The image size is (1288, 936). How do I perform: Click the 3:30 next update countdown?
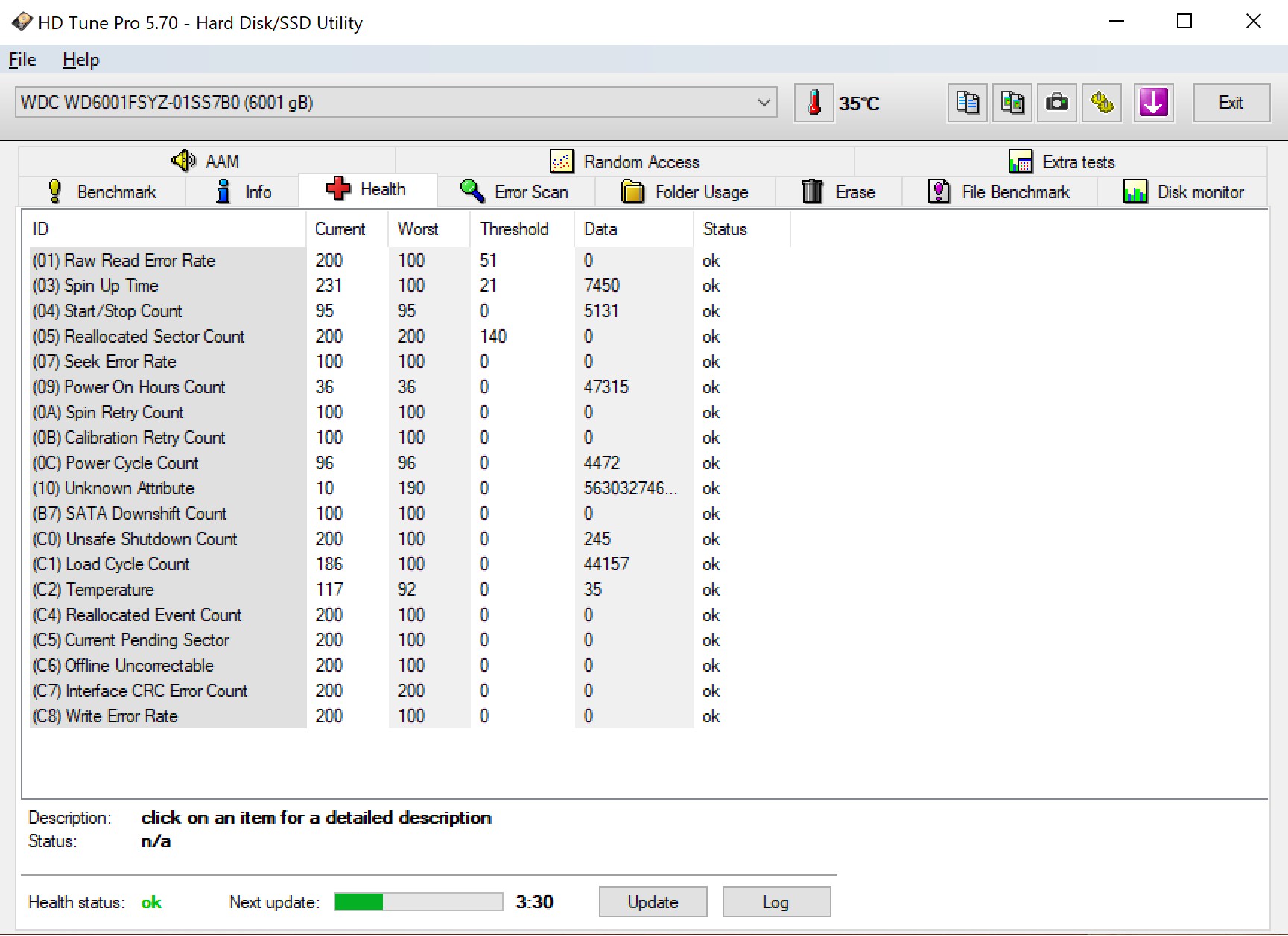click(x=535, y=902)
